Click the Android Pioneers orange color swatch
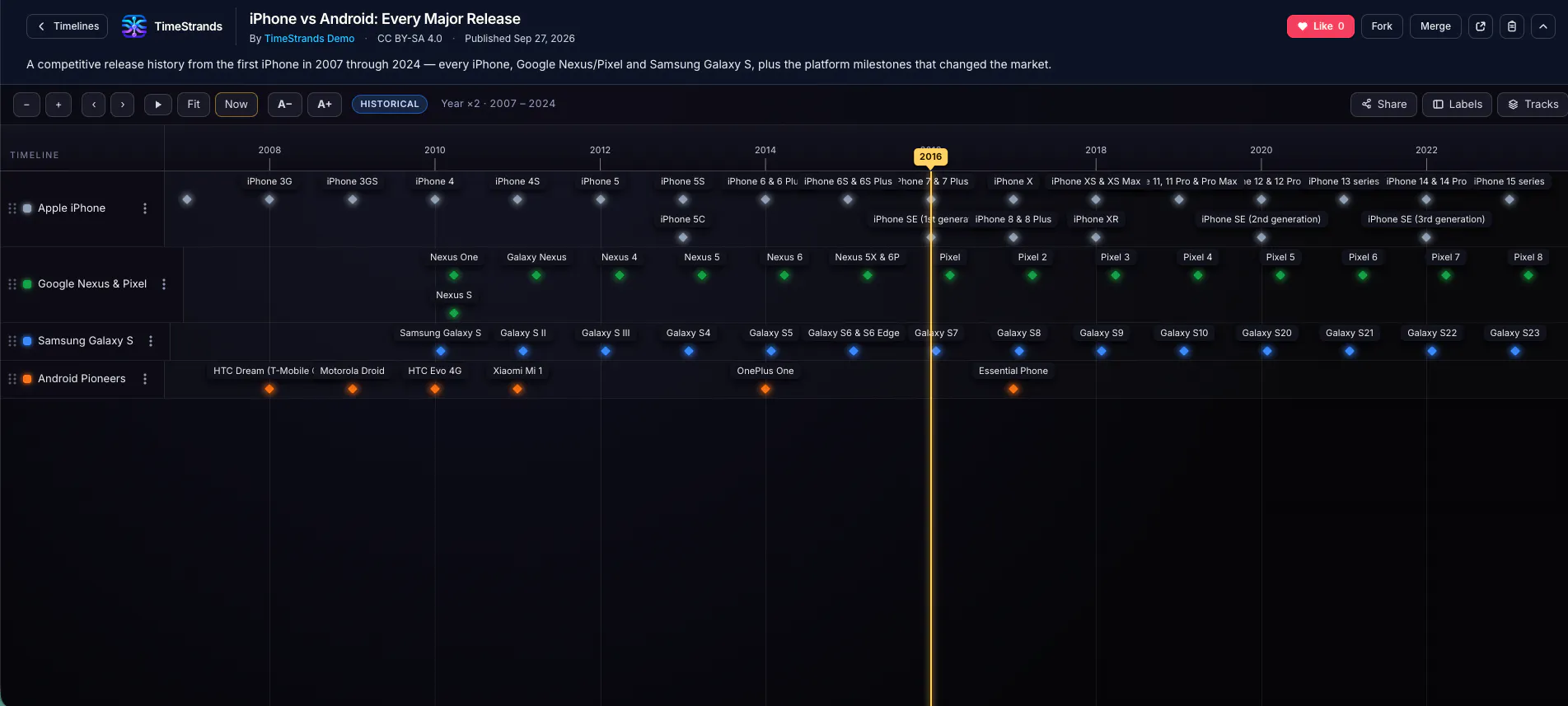The height and width of the screenshot is (706, 1568). [x=27, y=379]
